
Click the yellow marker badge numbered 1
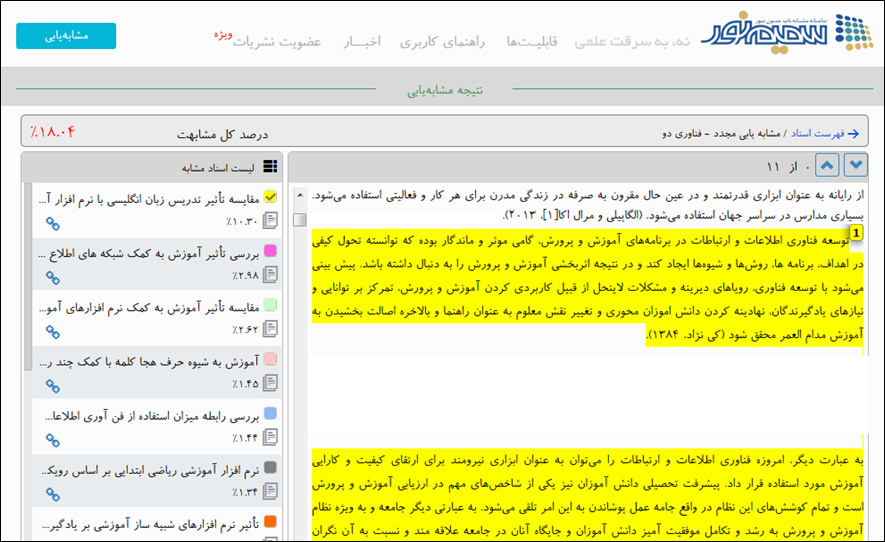click(856, 233)
